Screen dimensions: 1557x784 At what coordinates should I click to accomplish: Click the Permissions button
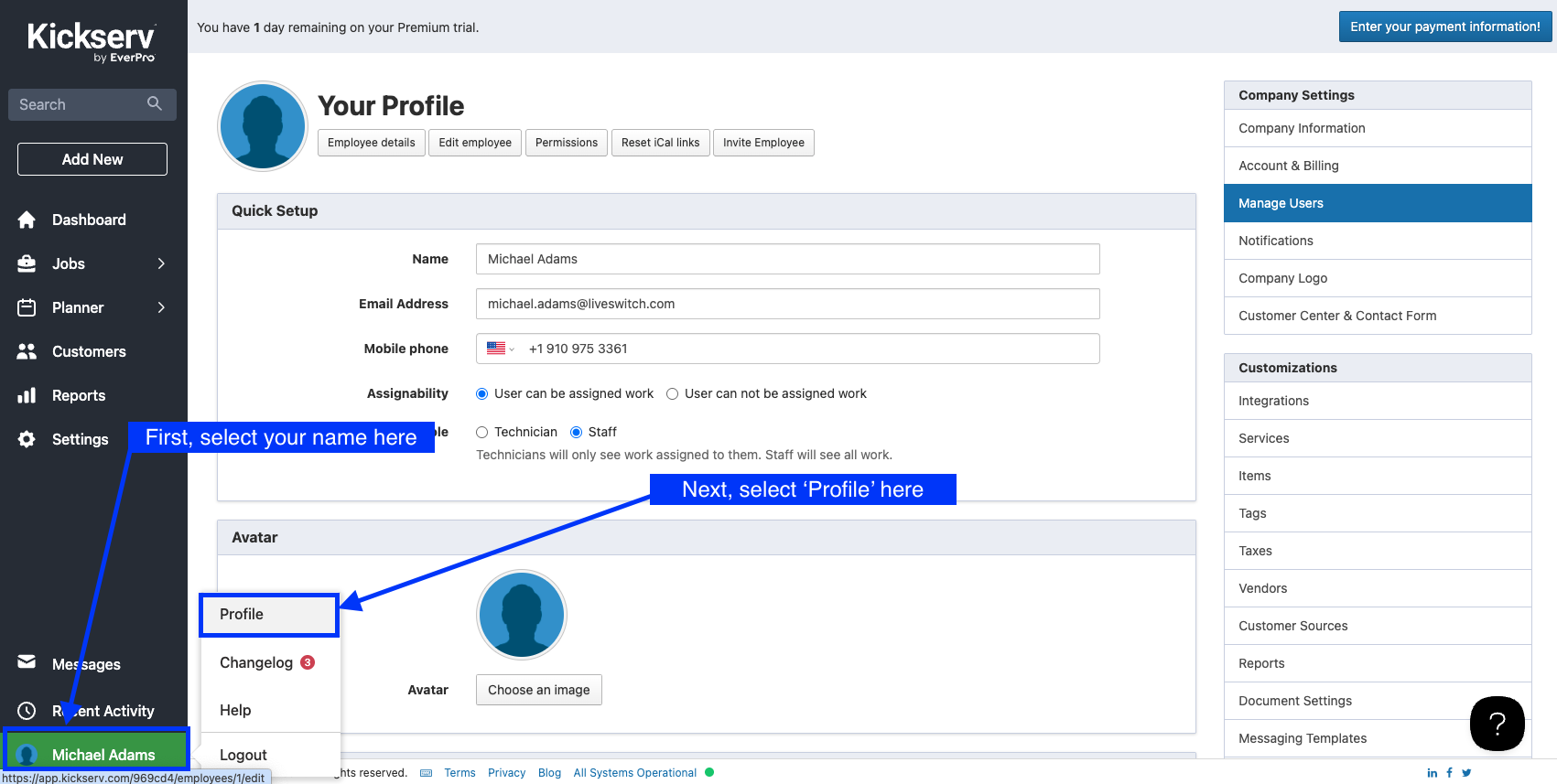tap(567, 143)
